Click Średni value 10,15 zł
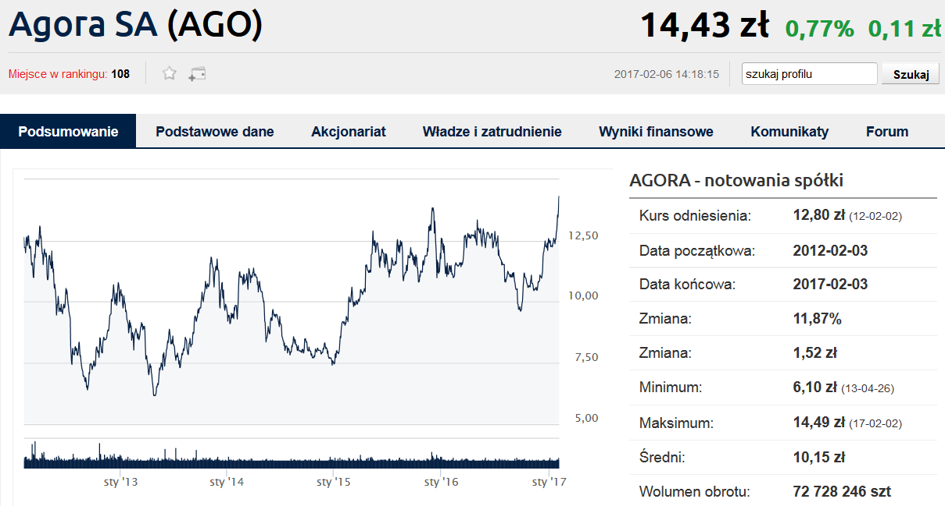 pyautogui.click(x=818, y=457)
